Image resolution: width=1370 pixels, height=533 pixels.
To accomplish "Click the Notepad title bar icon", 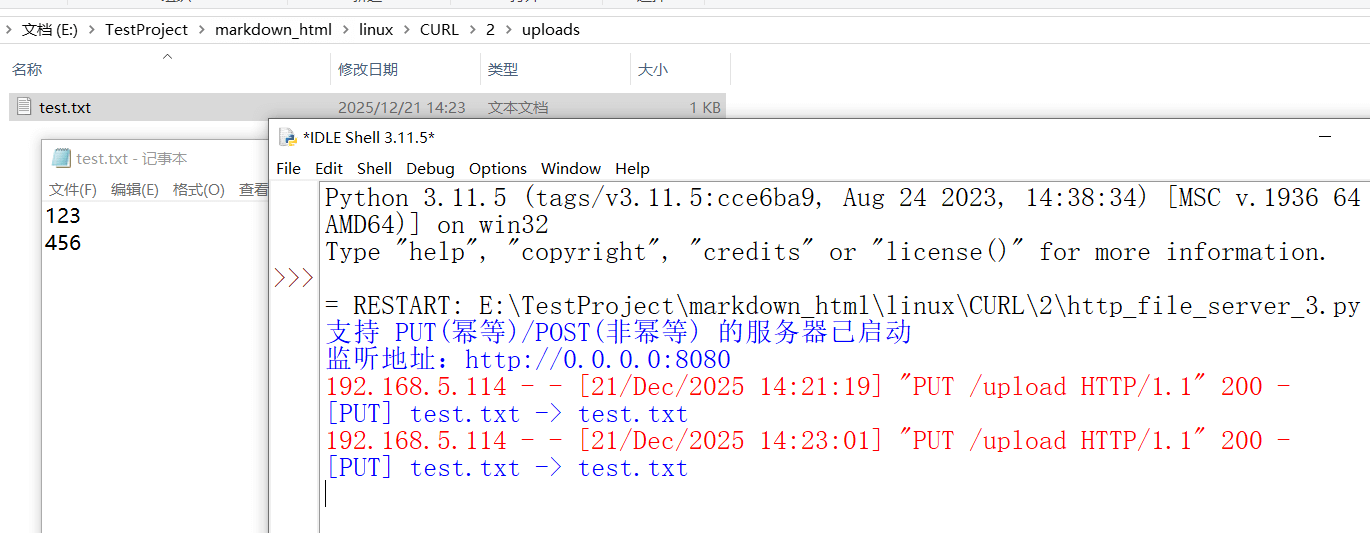I will [x=61, y=158].
